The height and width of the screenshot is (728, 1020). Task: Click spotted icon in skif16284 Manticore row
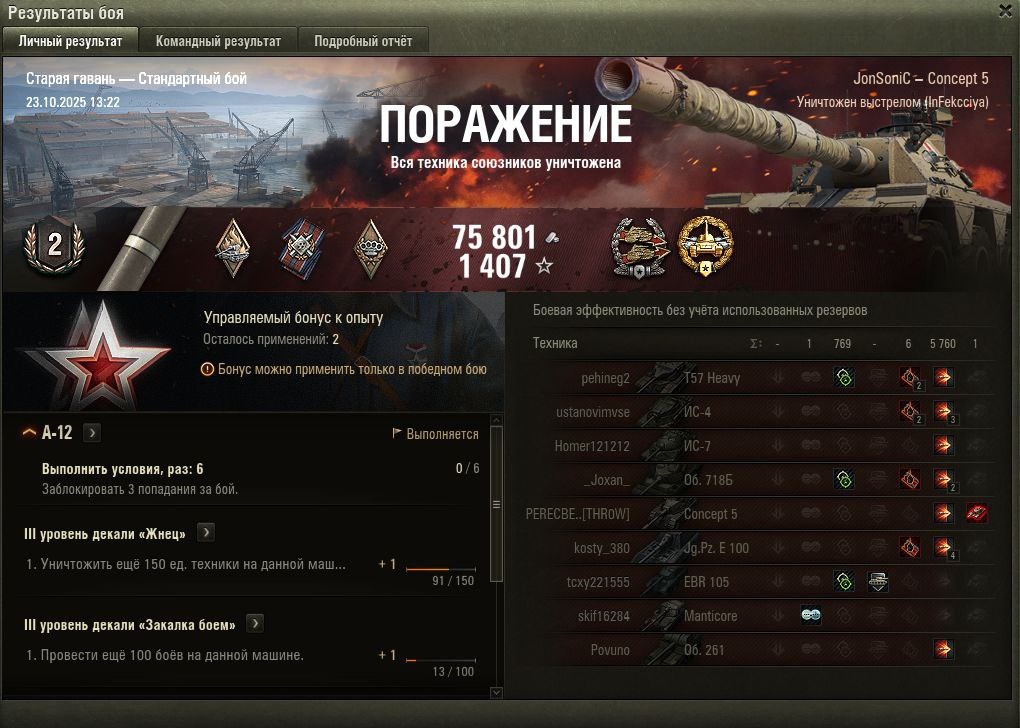coord(811,615)
